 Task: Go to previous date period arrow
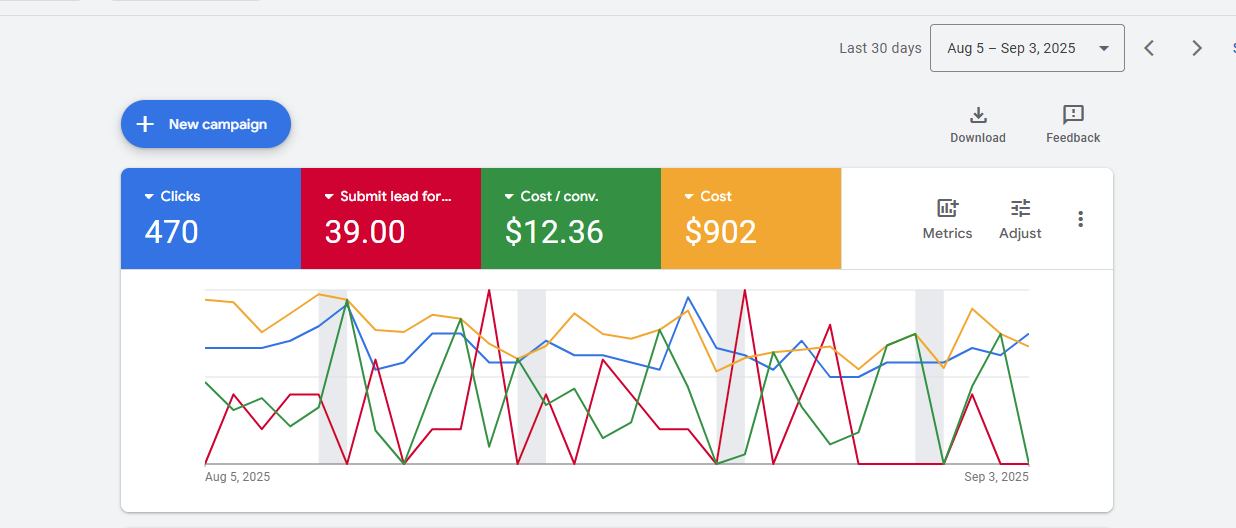click(1149, 48)
